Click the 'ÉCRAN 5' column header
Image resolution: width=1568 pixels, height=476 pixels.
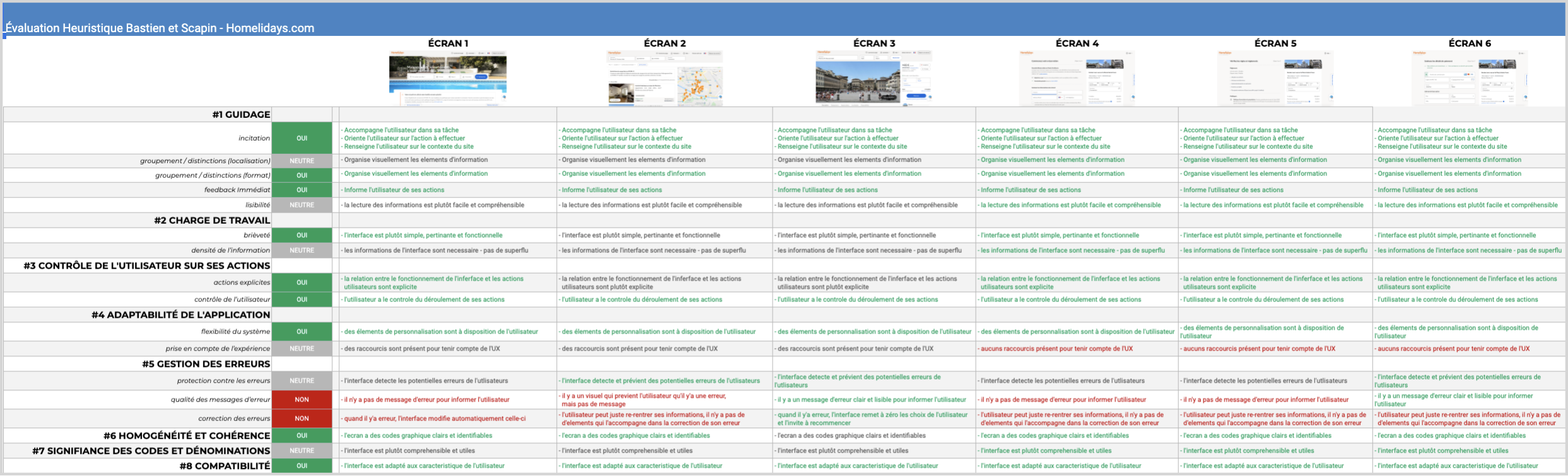tap(1275, 44)
